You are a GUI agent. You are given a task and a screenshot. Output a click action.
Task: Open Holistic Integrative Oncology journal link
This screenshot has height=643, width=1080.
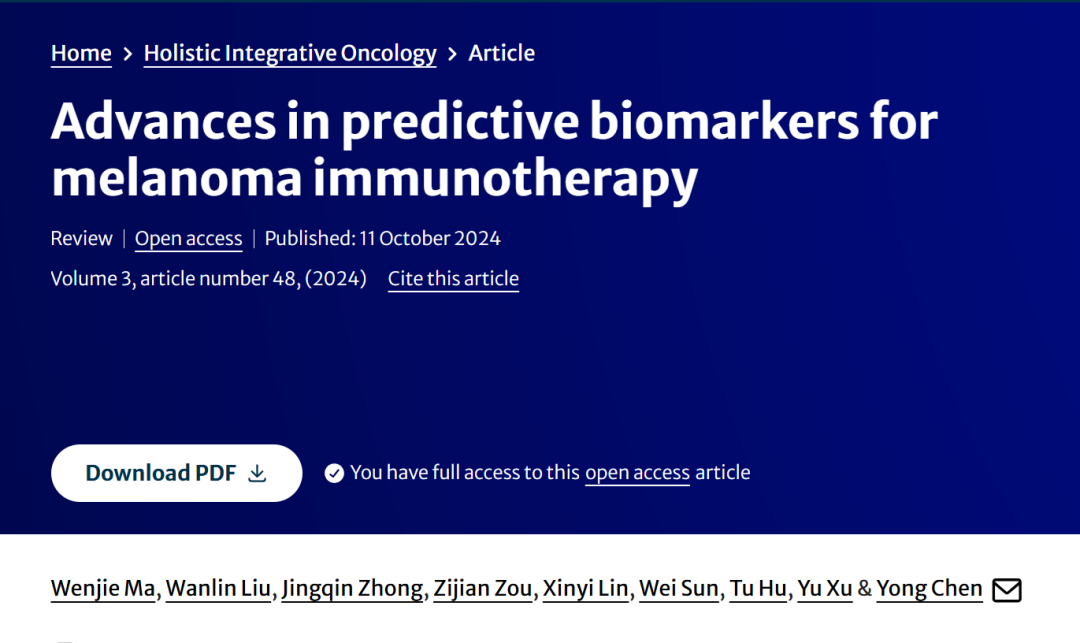(x=290, y=53)
